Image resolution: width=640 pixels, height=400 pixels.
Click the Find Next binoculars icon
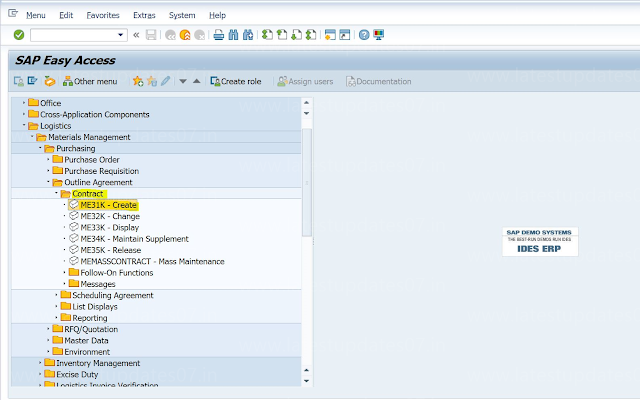[248, 35]
